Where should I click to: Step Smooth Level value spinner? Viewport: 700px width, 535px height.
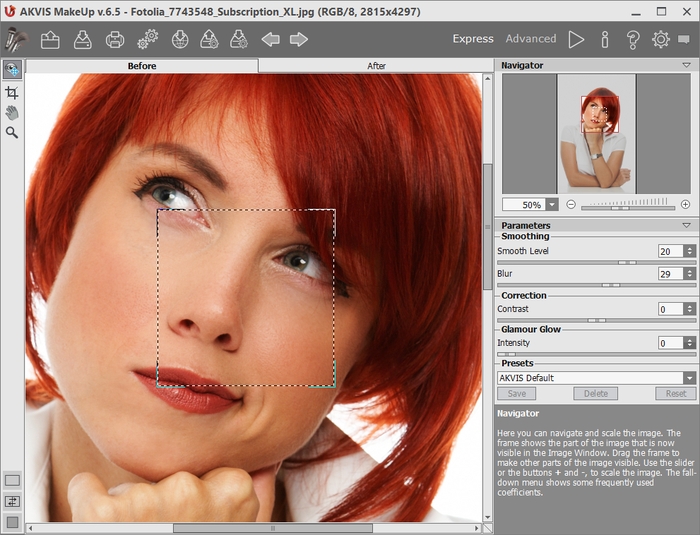(690, 251)
